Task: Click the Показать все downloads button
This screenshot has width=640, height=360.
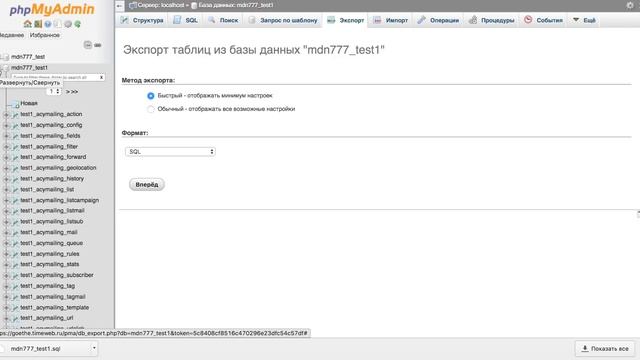Action: coord(605,349)
